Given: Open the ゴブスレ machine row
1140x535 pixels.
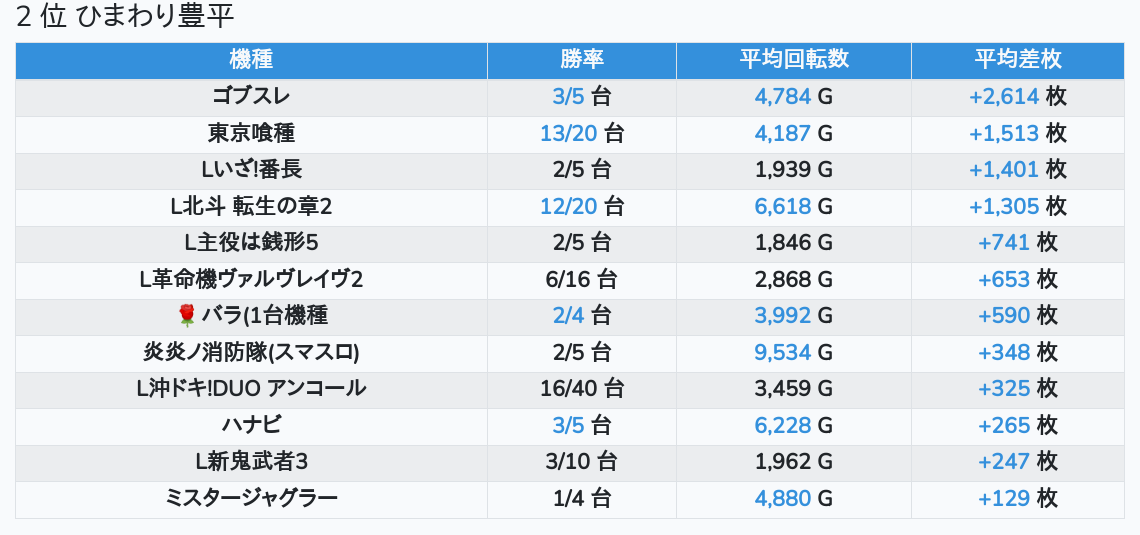Looking at the screenshot, I should (x=251, y=97).
